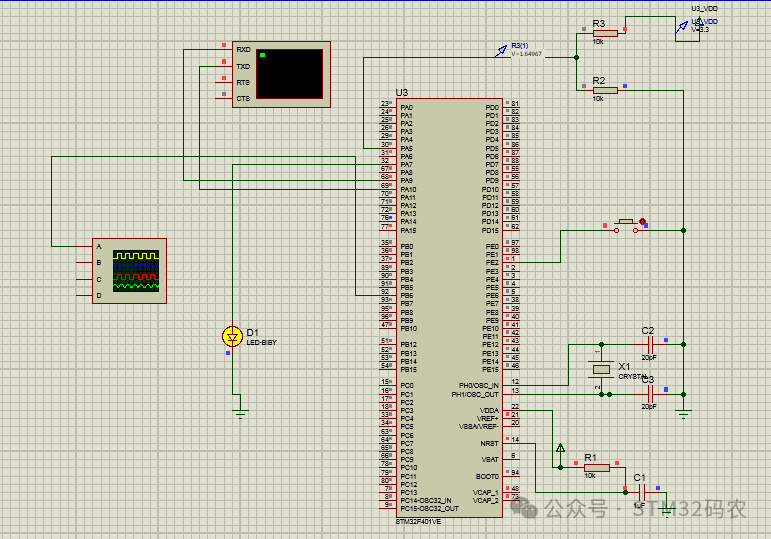This screenshot has height=539, width=771.
Task: Select resistor R2 body
Action: (x=605, y=90)
